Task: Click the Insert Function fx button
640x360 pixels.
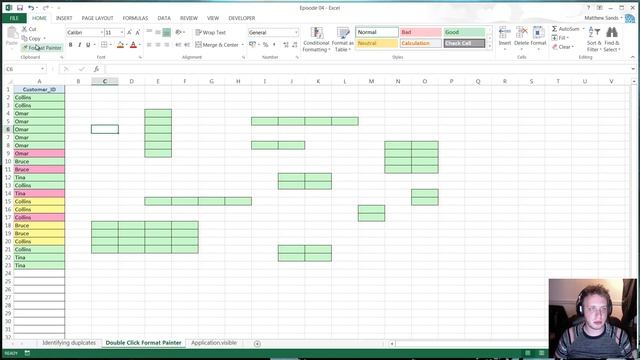Action: coord(96,69)
